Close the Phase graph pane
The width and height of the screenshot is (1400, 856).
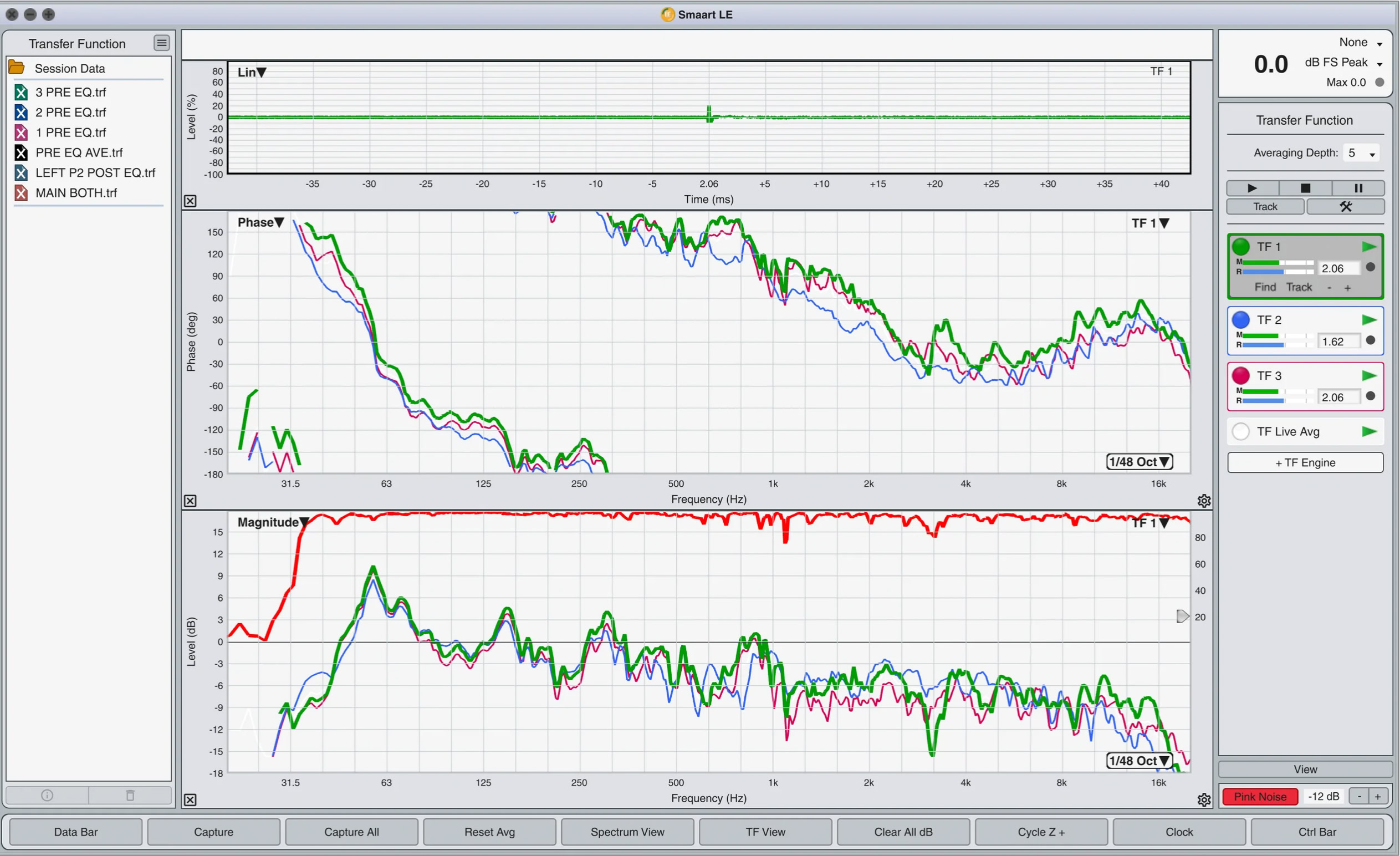point(190,501)
